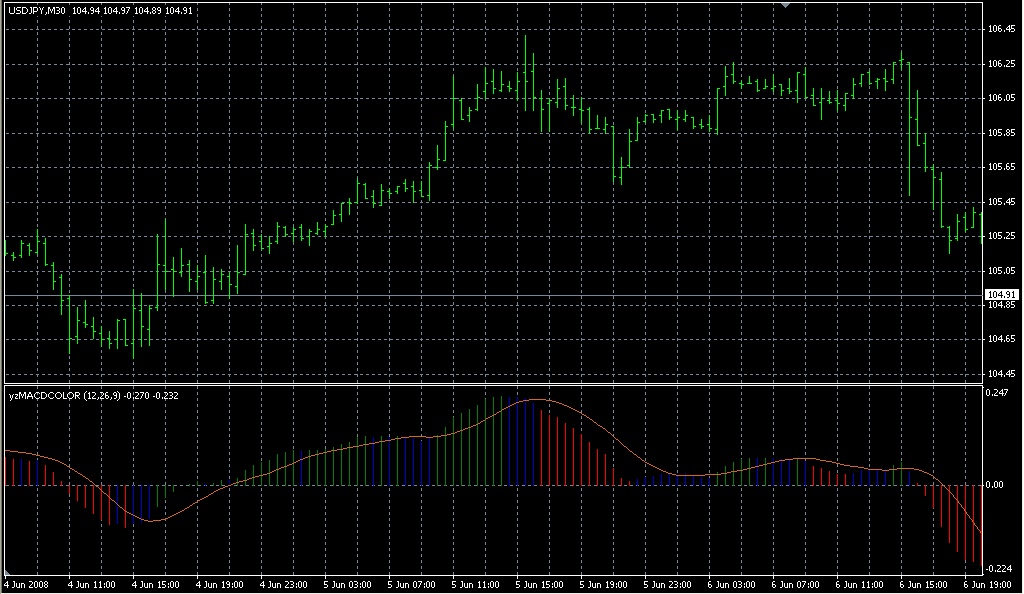
Task: Click the divider between price chart and MACD window
Action: 490,384
